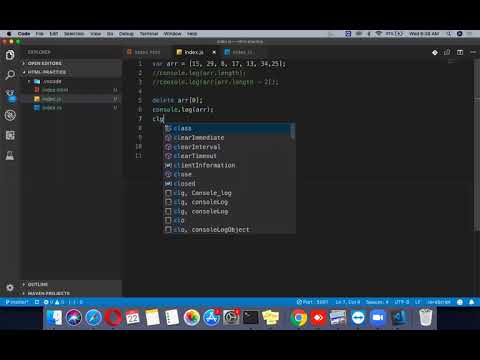Click the Open Changes icon in editor toolbar
The width and height of the screenshot is (480, 360).
[447, 52]
